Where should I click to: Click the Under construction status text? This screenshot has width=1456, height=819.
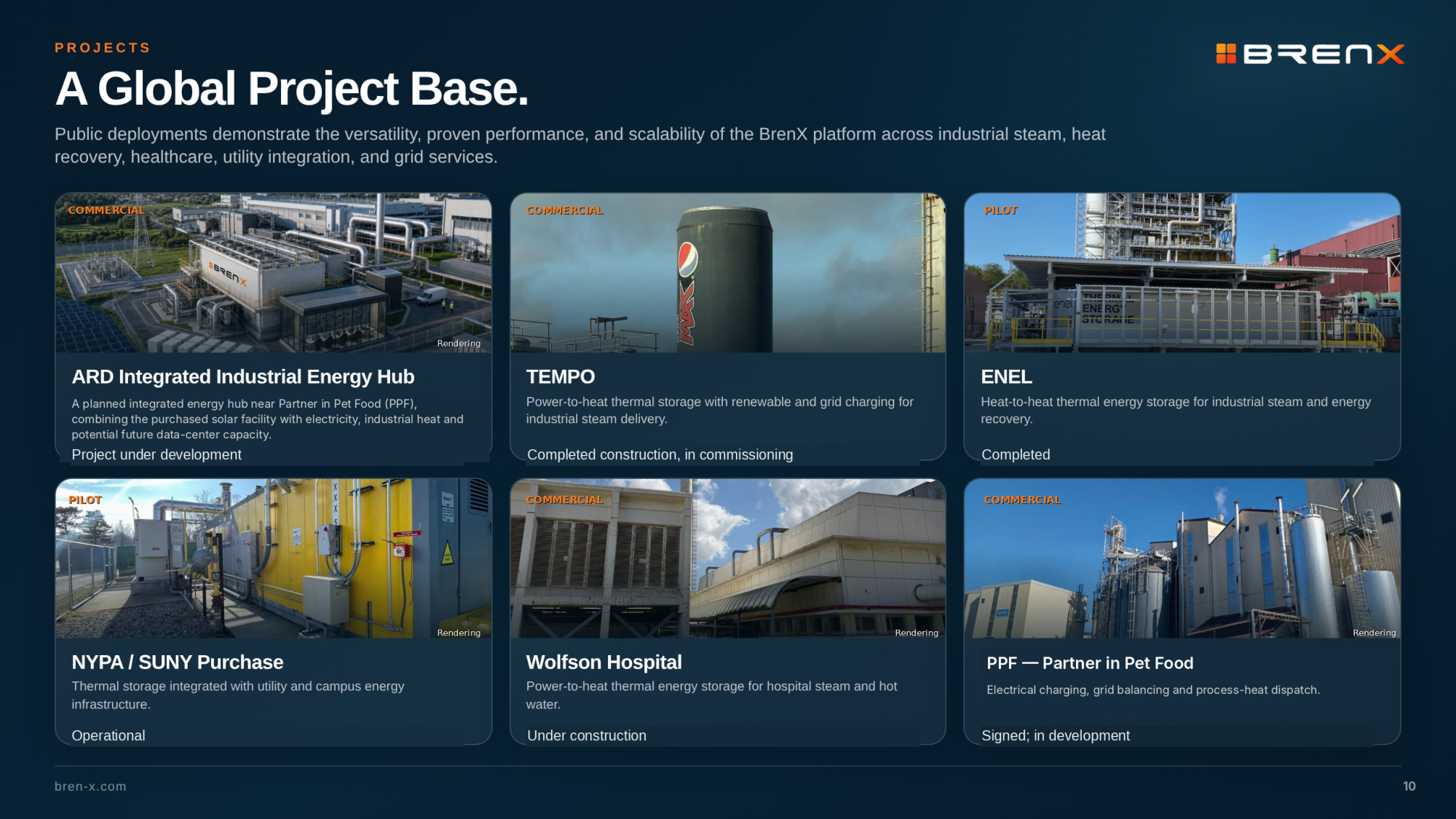[x=587, y=736]
